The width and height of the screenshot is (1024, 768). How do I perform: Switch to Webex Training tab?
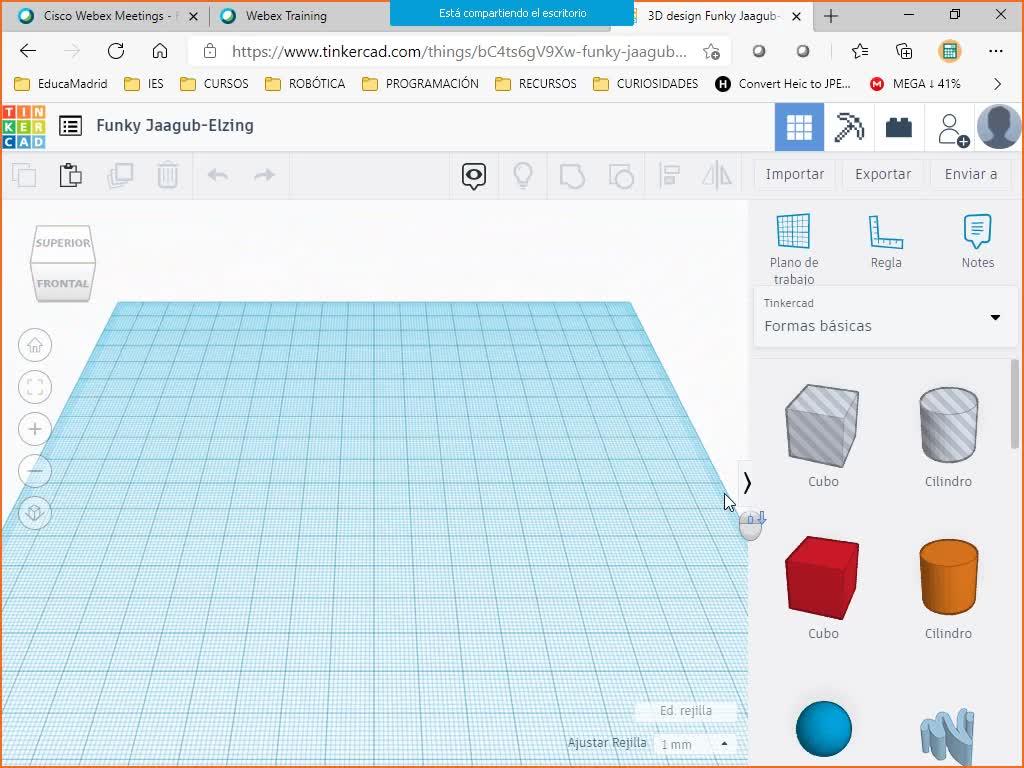coord(286,16)
